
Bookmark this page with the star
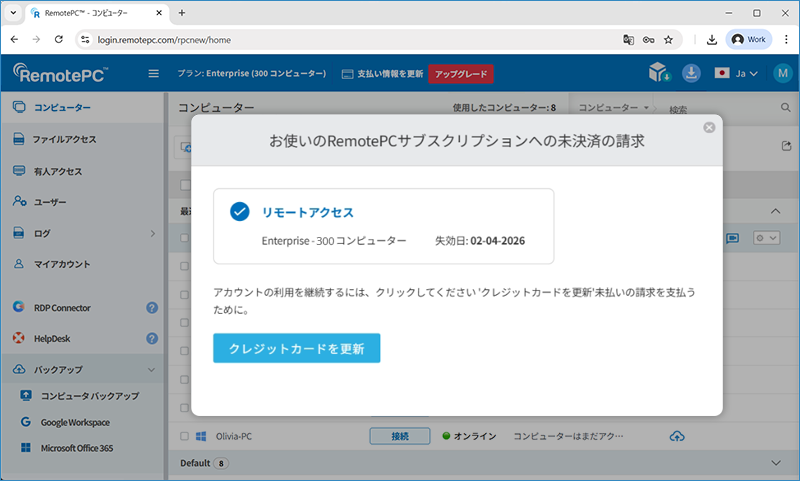pos(668,40)
